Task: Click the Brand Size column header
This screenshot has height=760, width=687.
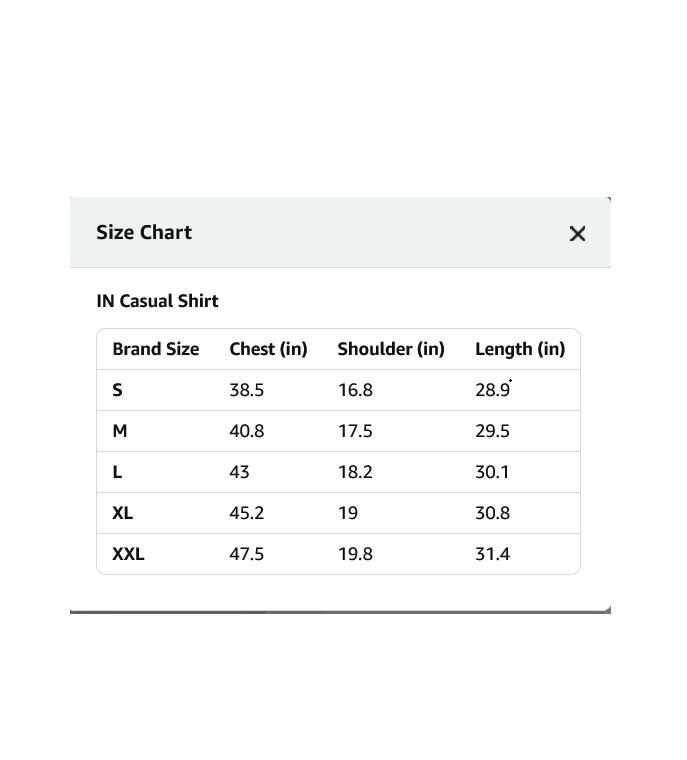Action: tap(156, 349)
